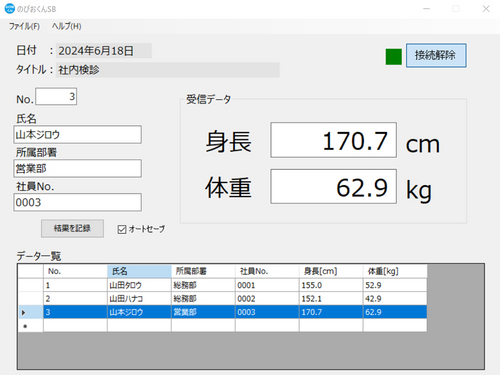Click the No. cell of row 2
Screen dimensions: 500x375
pos(75,299)
